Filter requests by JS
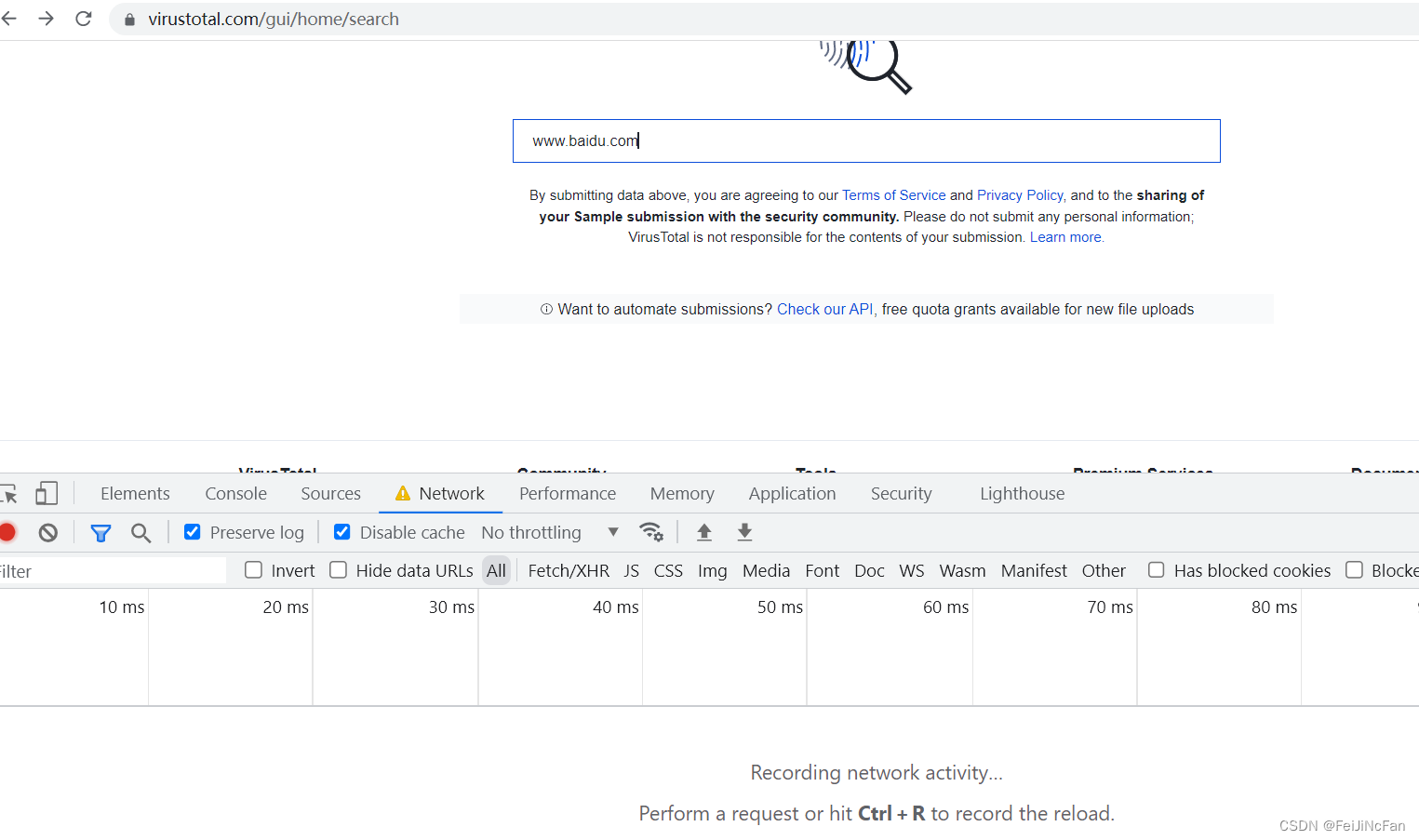Screen dimensions: 1419x840 click(632, 570)
